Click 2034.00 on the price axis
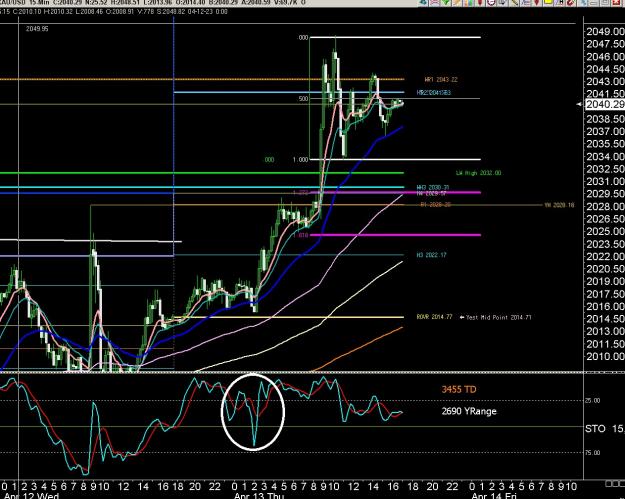 click(605, 157)
